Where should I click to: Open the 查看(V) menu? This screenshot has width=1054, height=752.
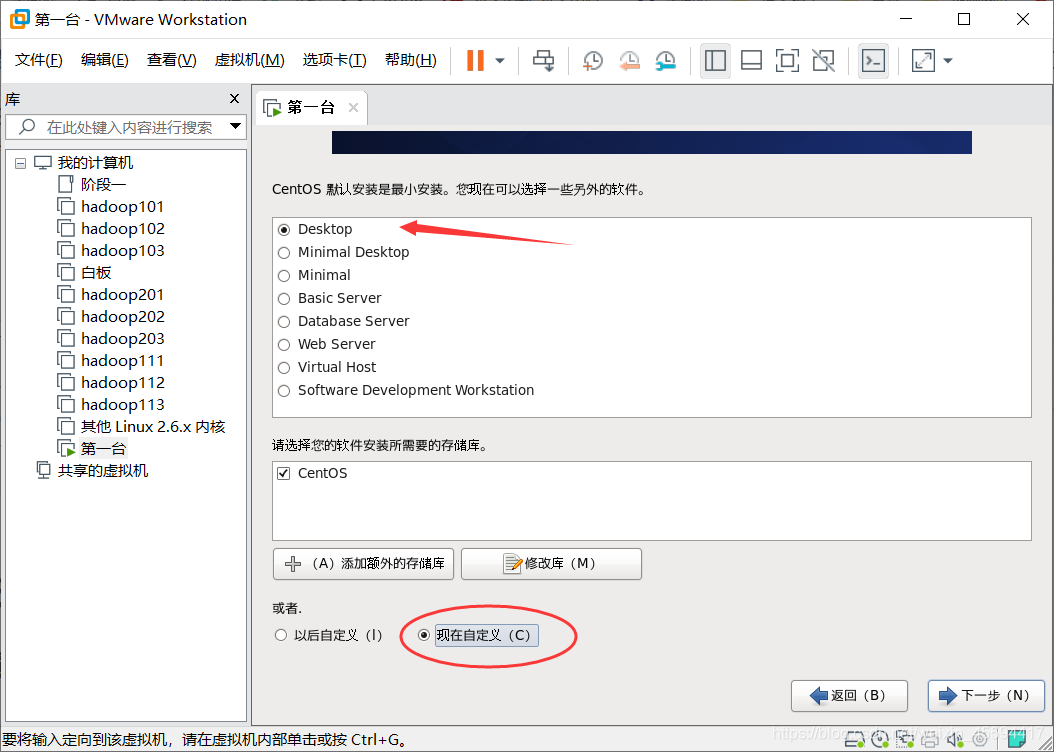(x=171, y=60)
